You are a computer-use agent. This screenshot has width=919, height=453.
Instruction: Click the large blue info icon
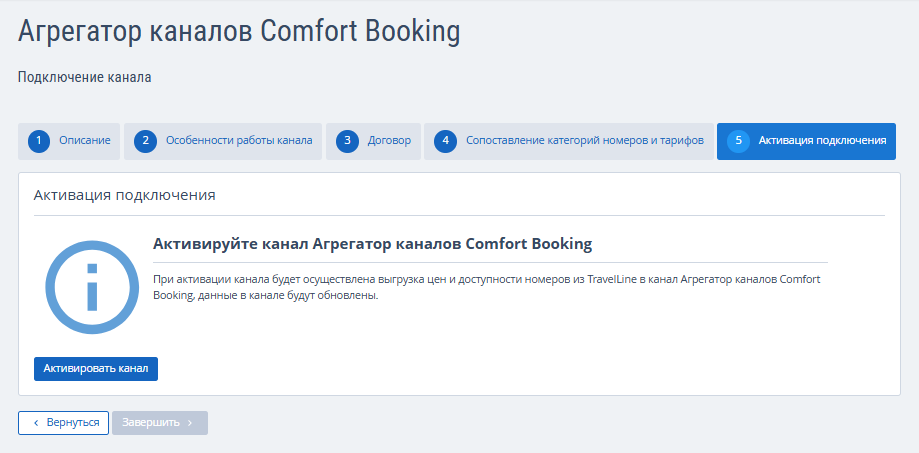(x=92, y=287)
